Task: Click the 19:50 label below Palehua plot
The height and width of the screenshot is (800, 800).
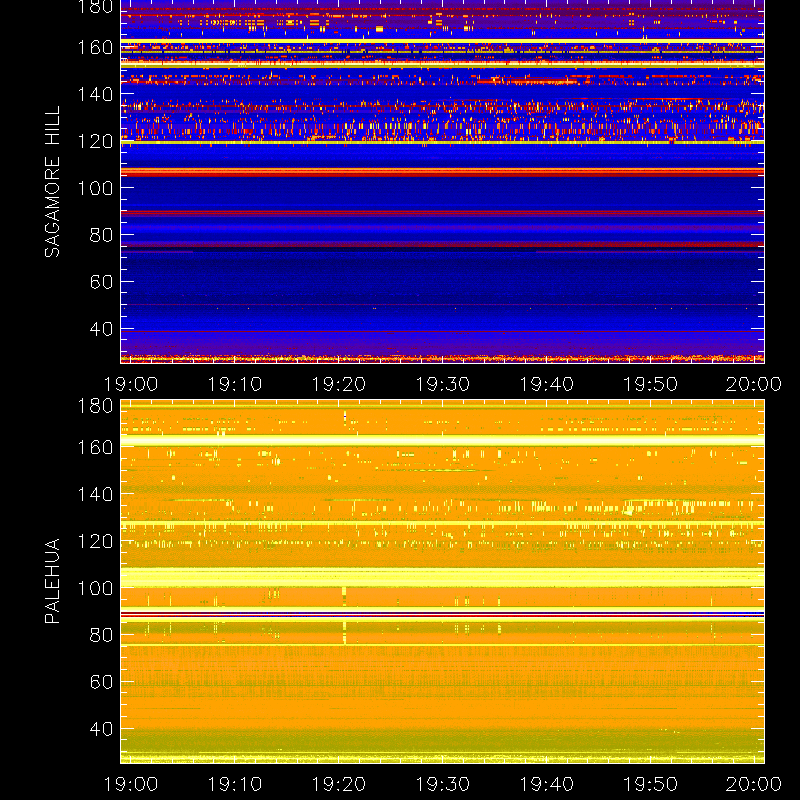Action: coord(650,784)
